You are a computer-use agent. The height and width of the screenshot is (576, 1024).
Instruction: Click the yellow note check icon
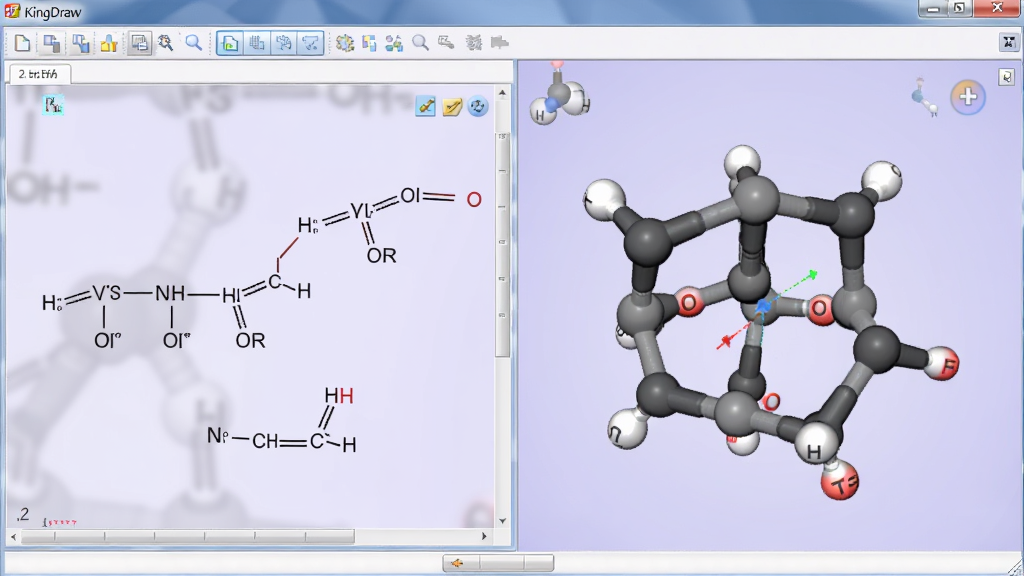tap(452, 106)
